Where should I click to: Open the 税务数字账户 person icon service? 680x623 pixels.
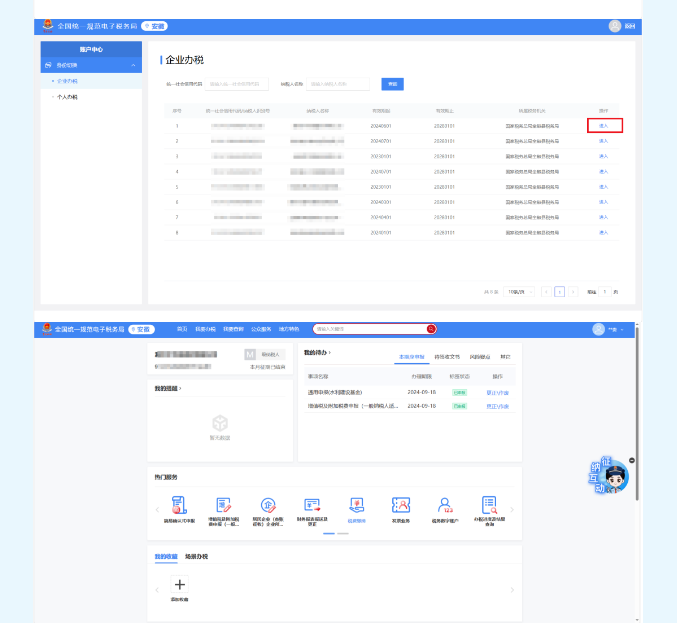[x=445, y=506]
